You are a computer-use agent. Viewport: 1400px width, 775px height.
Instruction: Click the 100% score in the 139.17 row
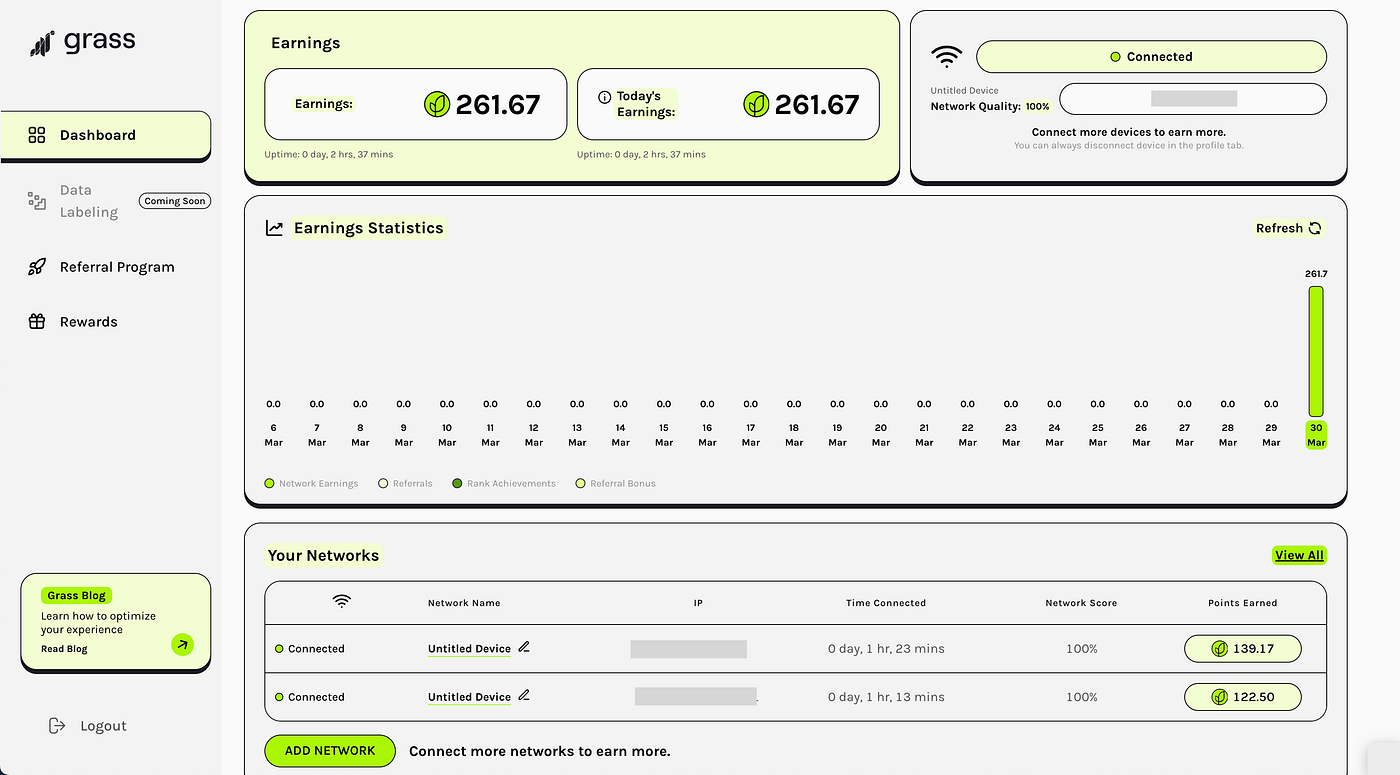pyautogui.click(x=1082, y=649)
